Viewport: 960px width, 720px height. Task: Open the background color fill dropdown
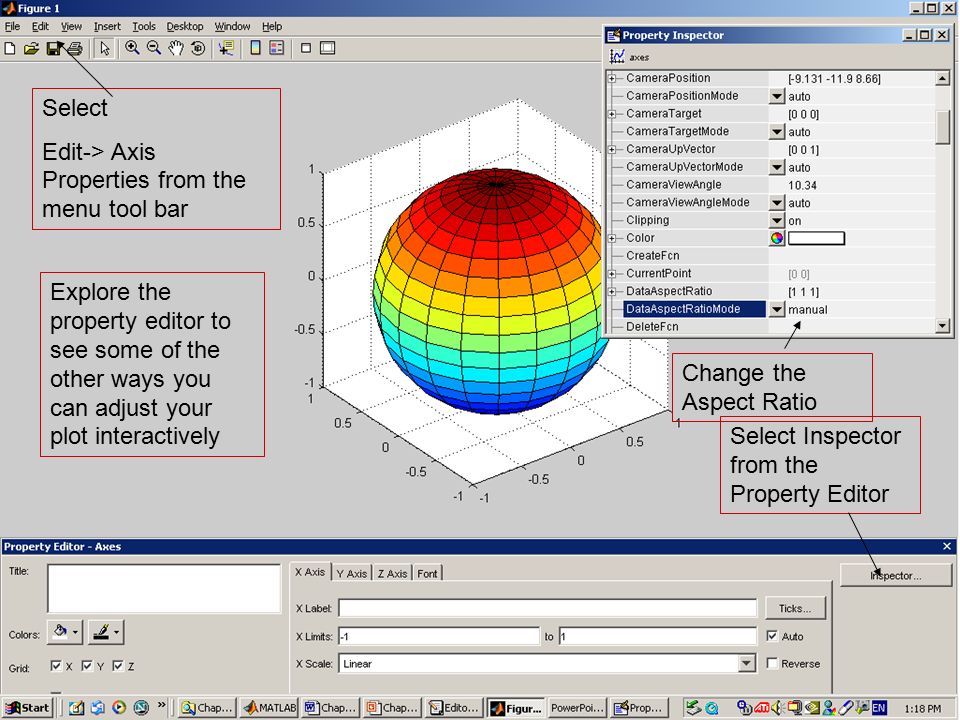(x=64, y=632)
